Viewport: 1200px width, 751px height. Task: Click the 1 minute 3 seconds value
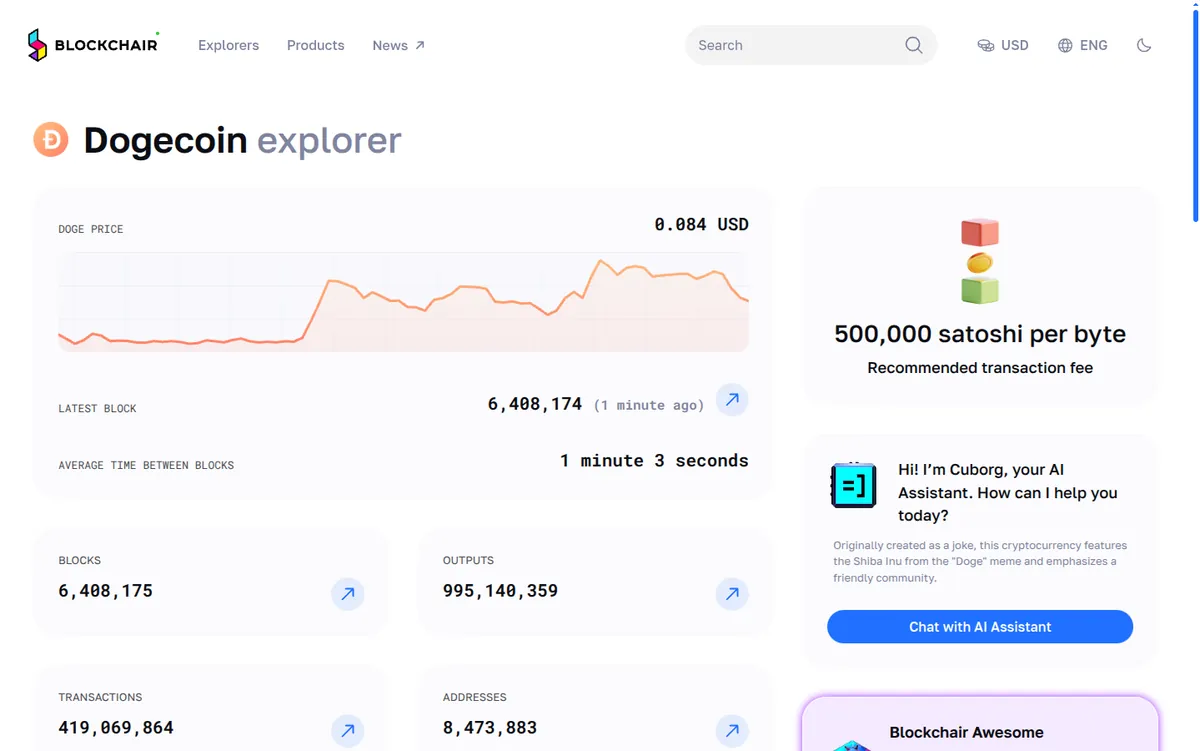[x=654, y=461]
